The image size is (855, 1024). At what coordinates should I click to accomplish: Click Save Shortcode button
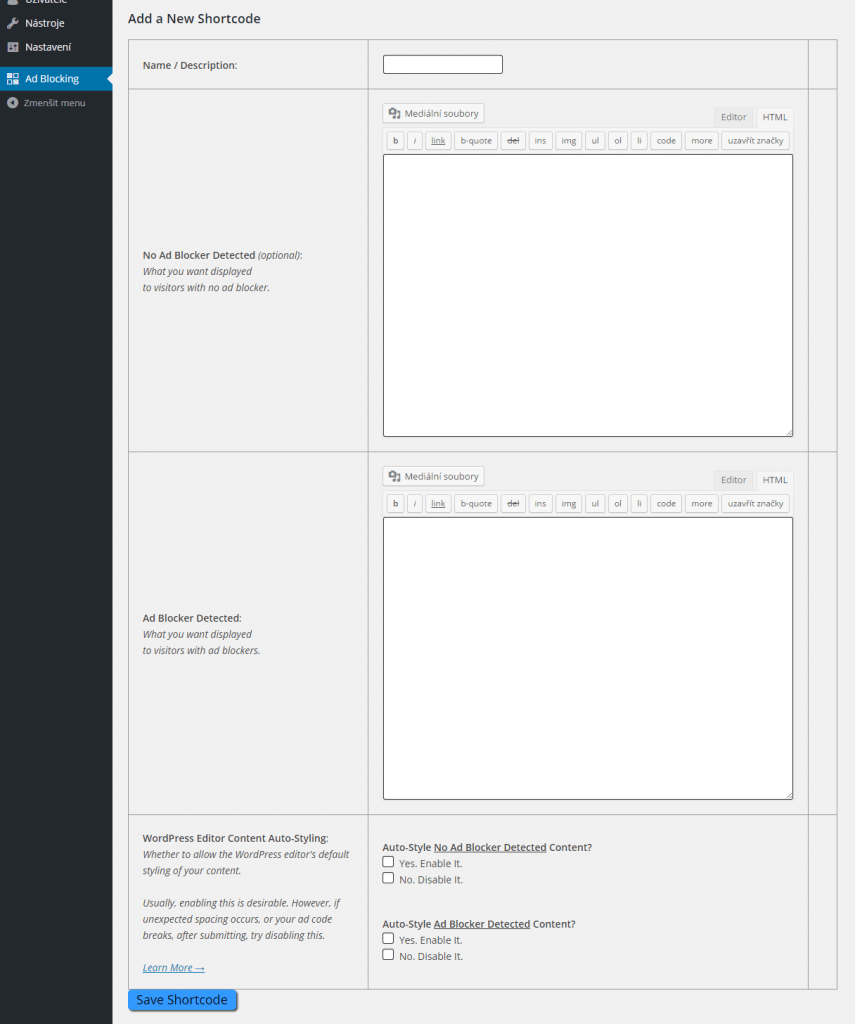tap(182, 1000)
